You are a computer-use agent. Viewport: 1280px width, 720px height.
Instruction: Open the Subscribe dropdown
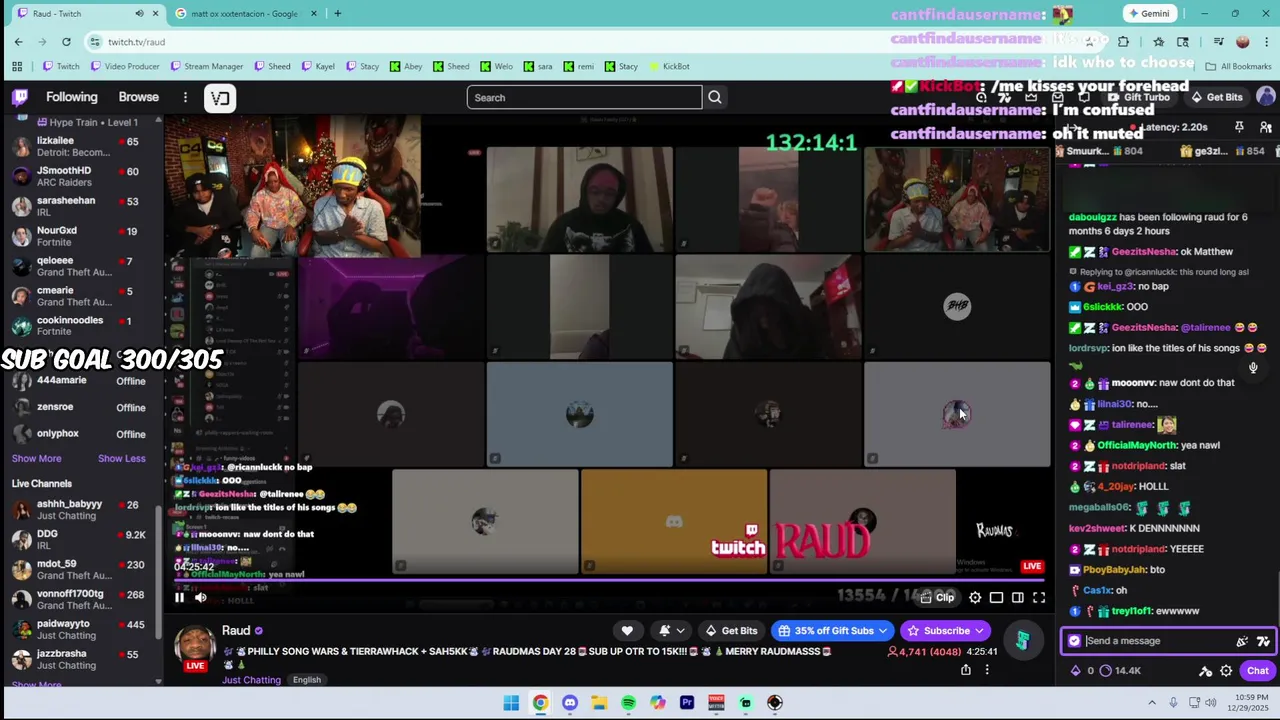945,631
